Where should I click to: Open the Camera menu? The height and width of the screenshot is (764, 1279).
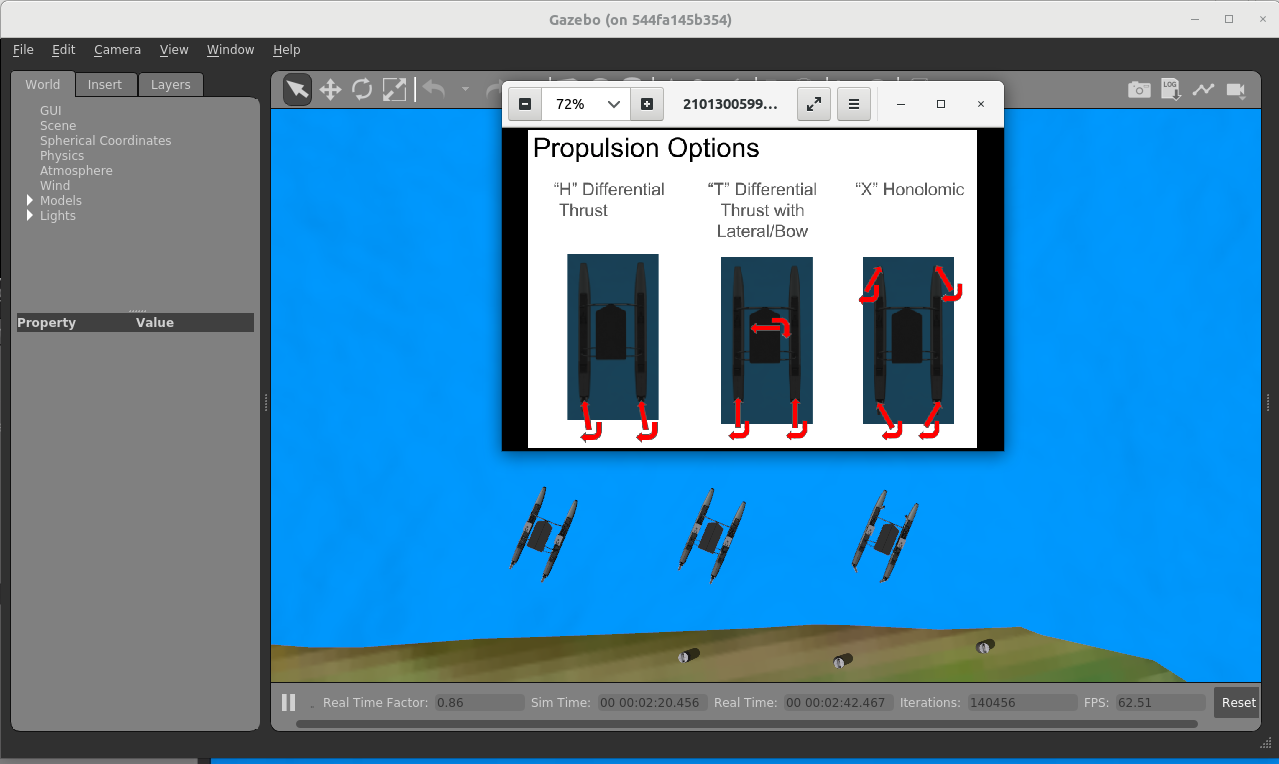pyautogui.click(x=117, y=49)
